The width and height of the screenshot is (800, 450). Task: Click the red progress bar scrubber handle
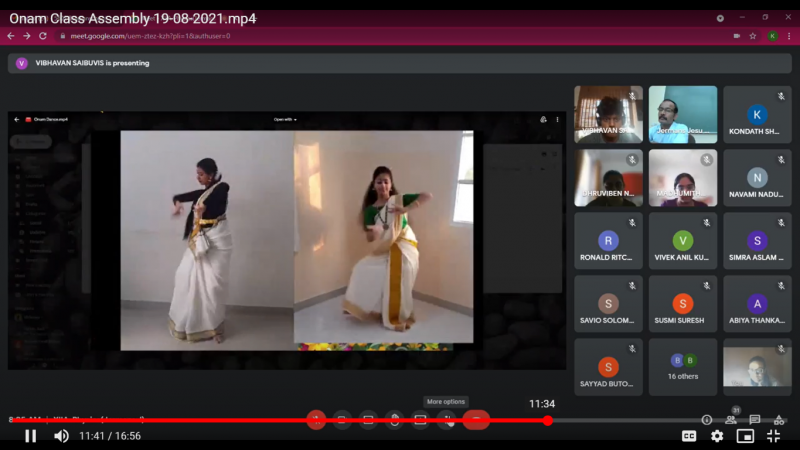tap(547, 420)
